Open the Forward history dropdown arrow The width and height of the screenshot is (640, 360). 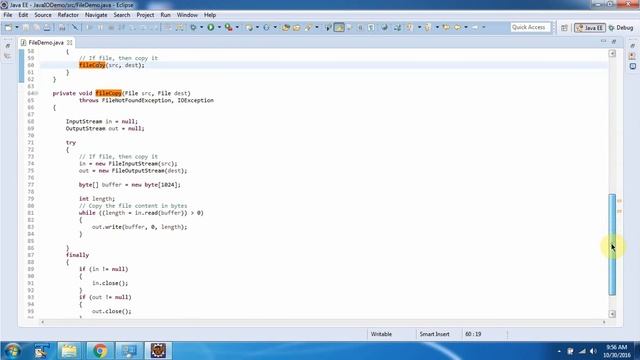click(484, 27)
